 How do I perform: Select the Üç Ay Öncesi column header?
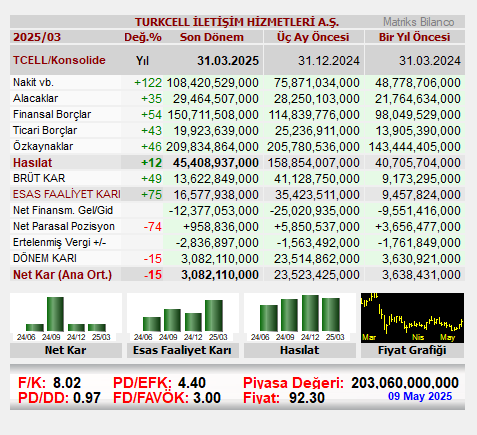pos(313,37)
